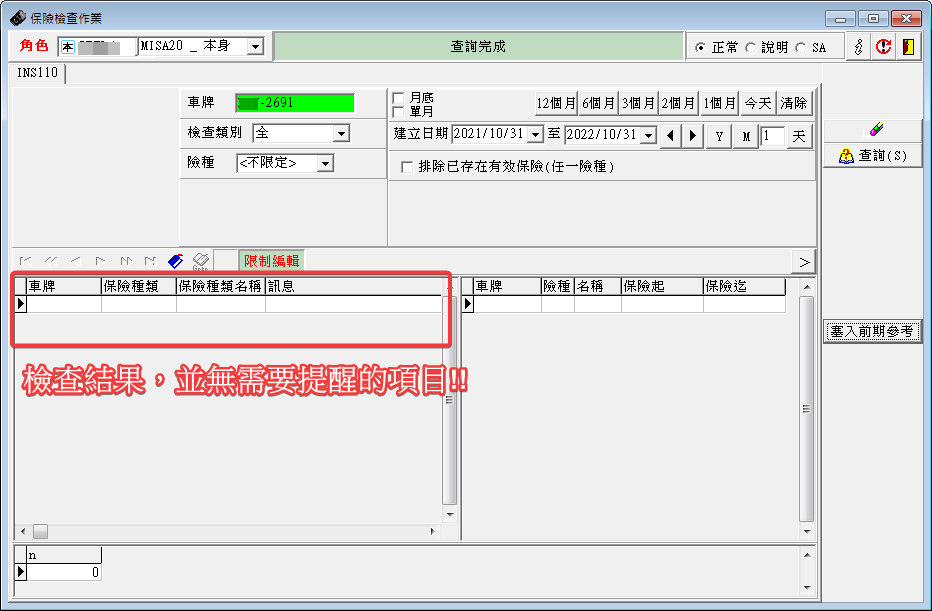Step date range back with left arrow
The image size is (932, 611).
pos(670,136)
